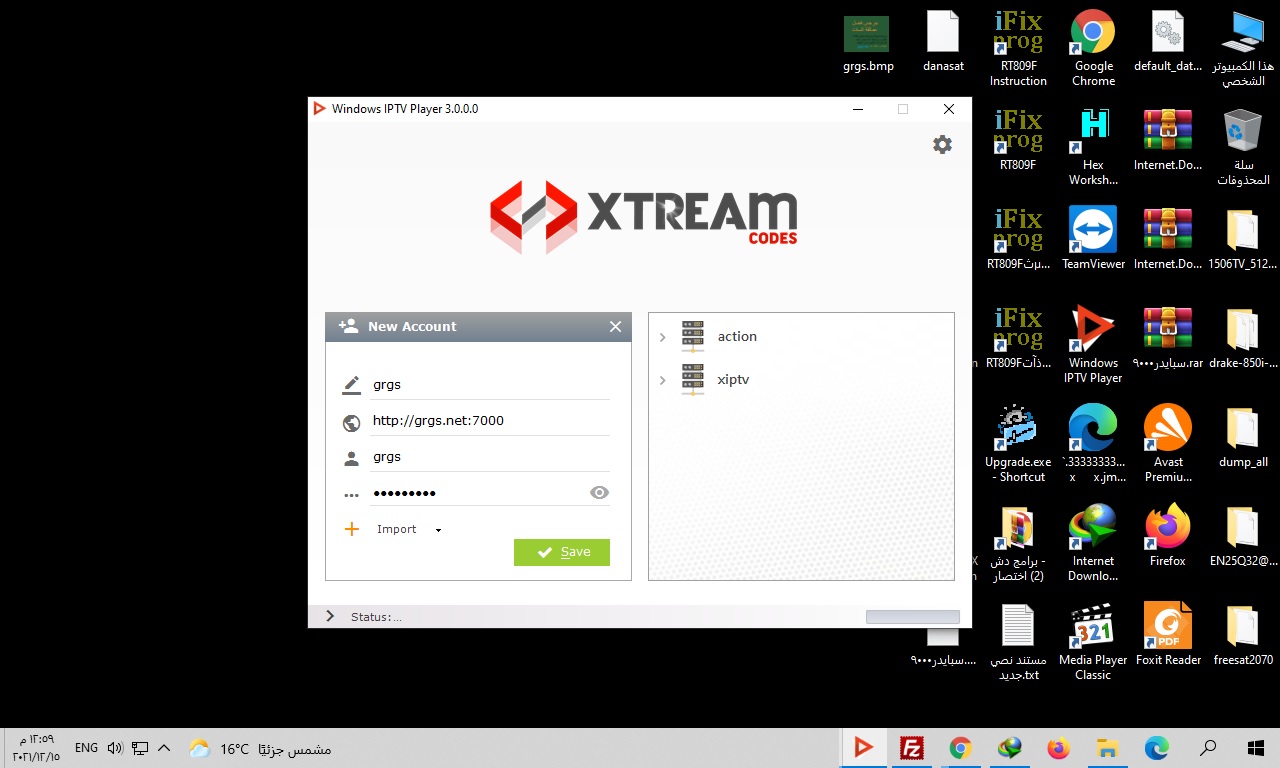Screen dimensions: 1280x768
Task: Open the settings gear in IPTV Player
Action: 942,145
